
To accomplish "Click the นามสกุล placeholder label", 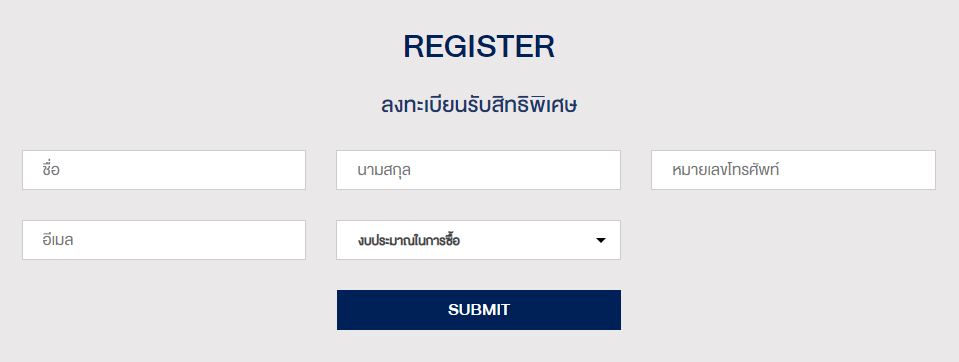I will (x=383, y=171).
